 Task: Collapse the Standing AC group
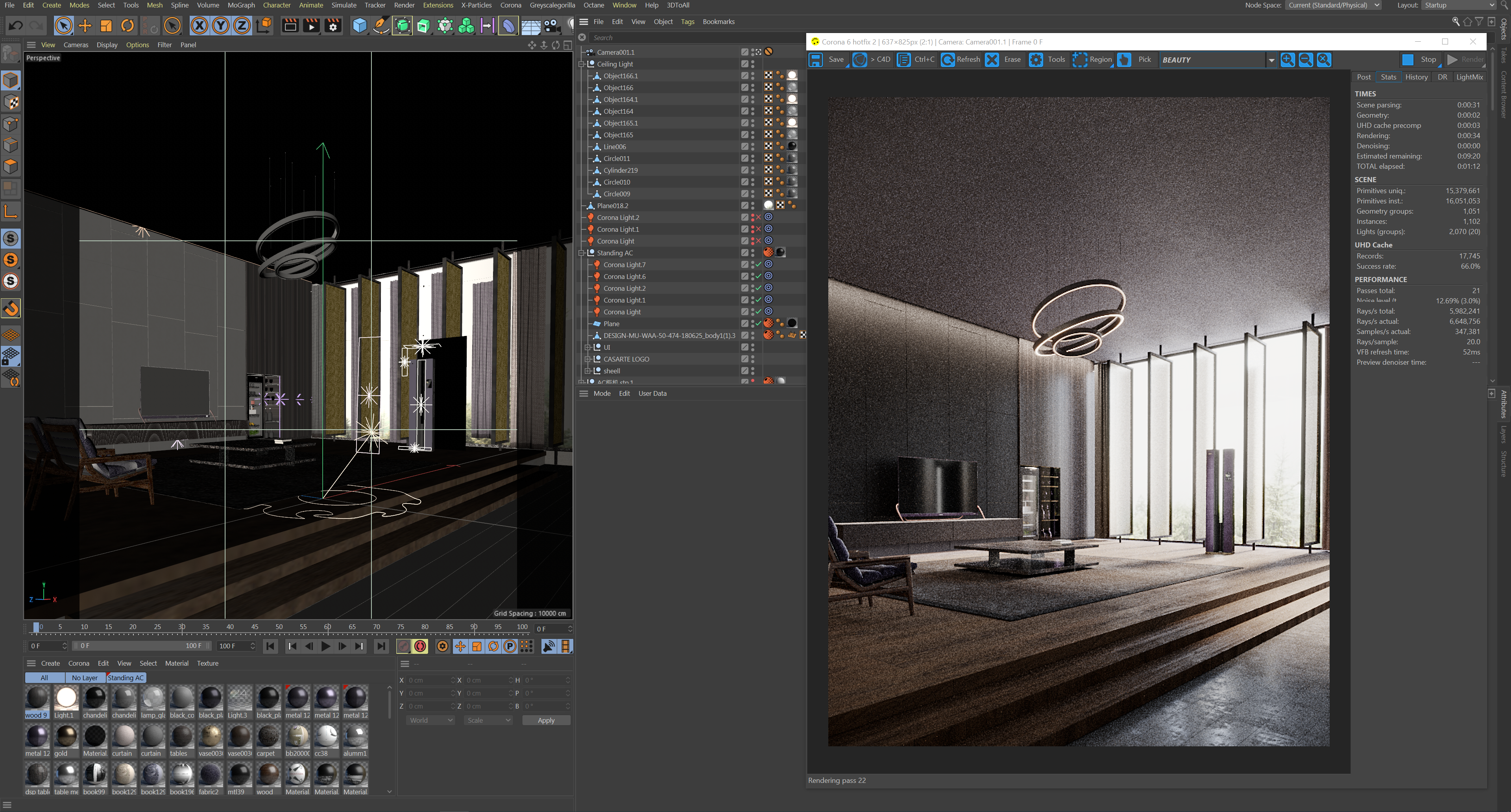pos(582,253)
